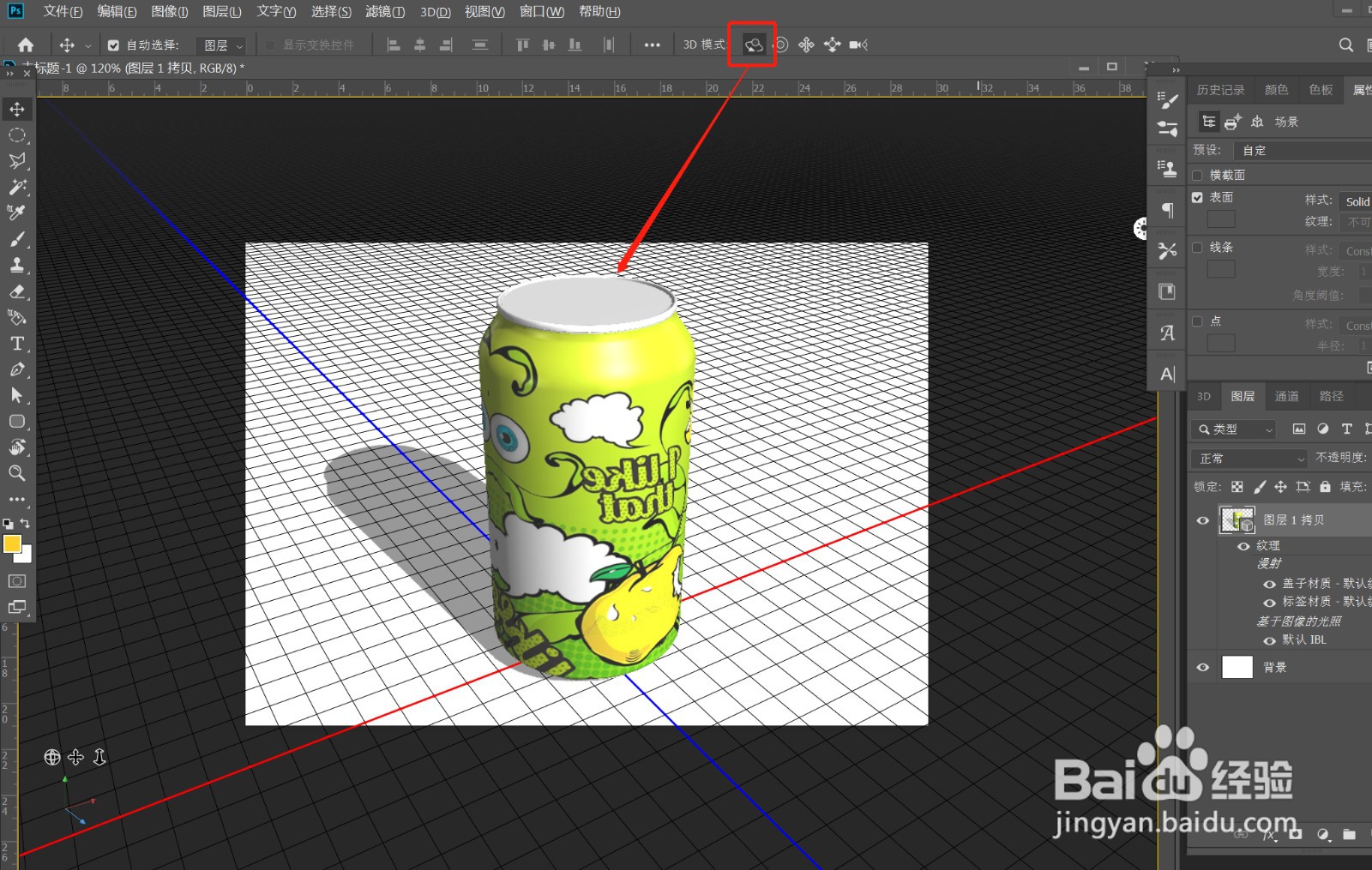The height and width of the screenshot is (870, 1372).
Task: Open the Edit Toolbar three-dots in tools panel
Action: (x=17, y=499)
